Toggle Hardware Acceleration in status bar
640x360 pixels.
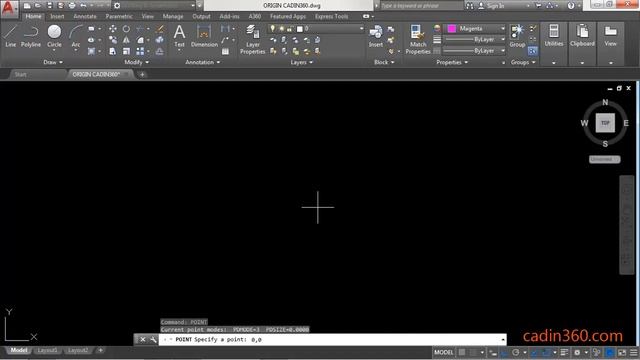coord(610,352)
